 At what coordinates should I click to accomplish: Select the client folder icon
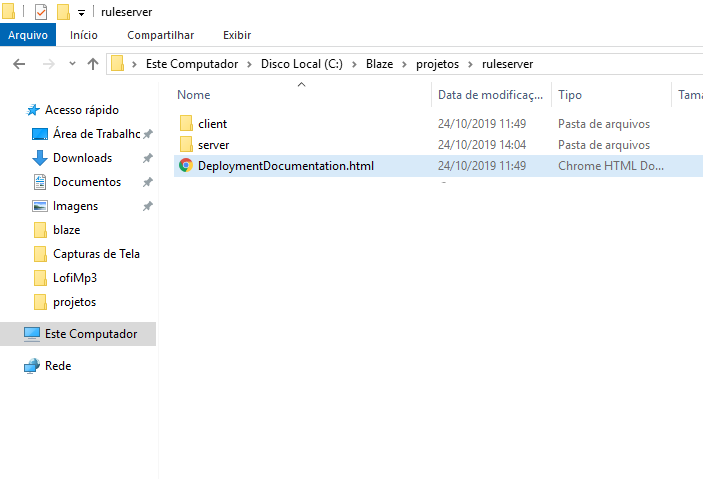click(186, 123)
